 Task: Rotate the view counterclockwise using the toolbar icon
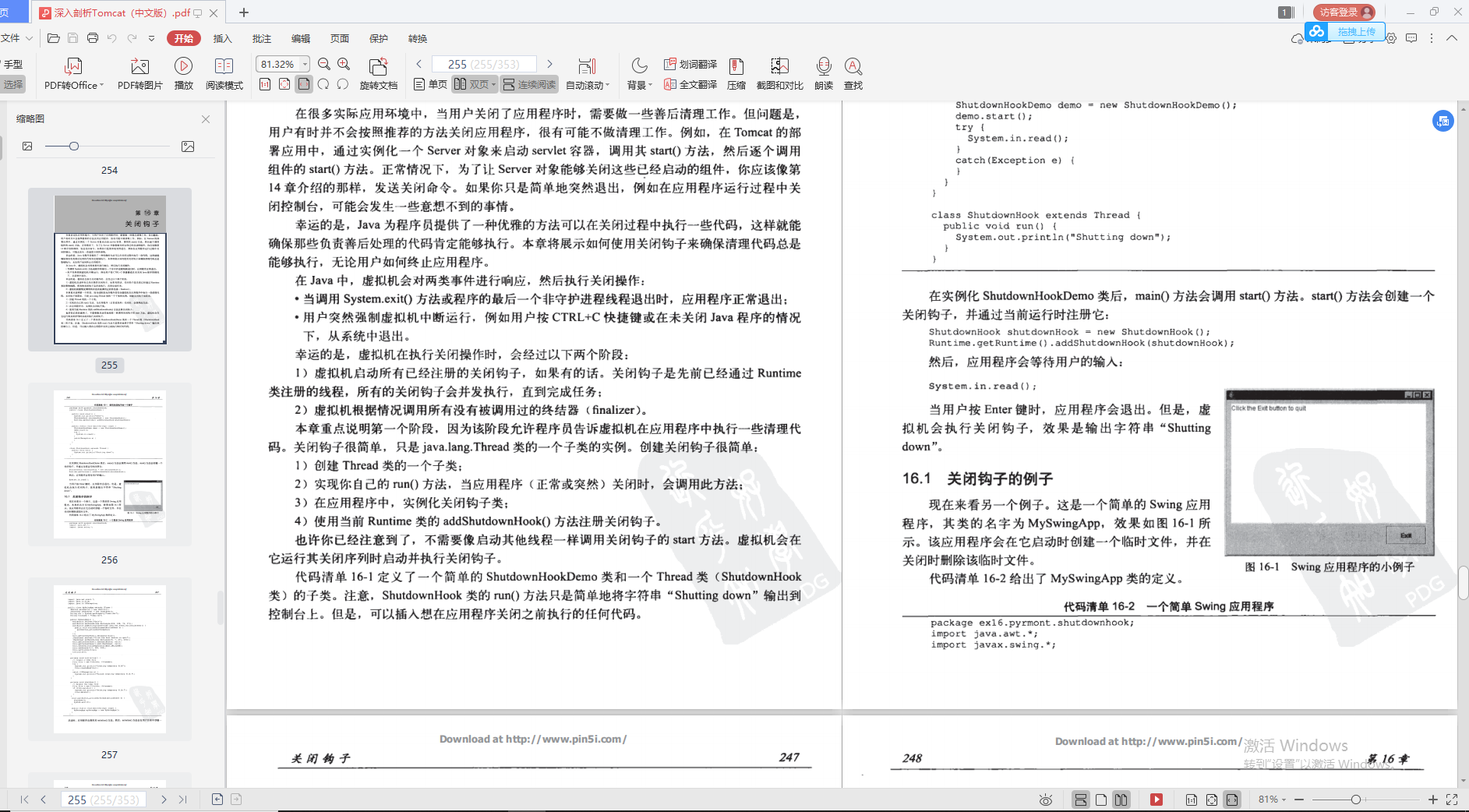tap(343, 84)
